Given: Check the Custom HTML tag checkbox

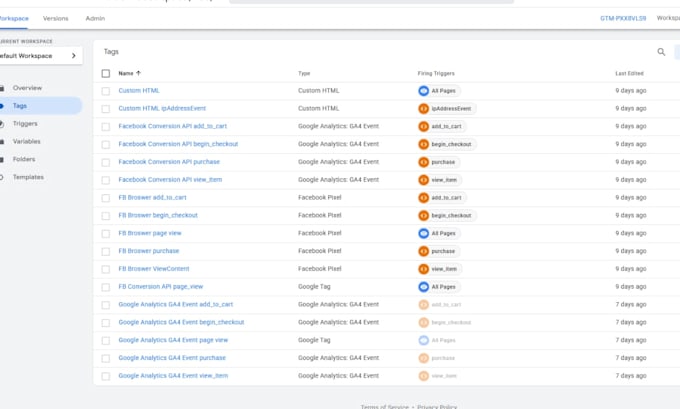Looking at the screenshot, I should click(x=106, y=91).
